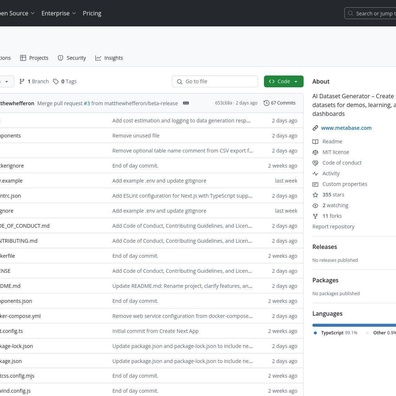Click the watching eye icon
This screenshot has width=396, height=396.
315,205
